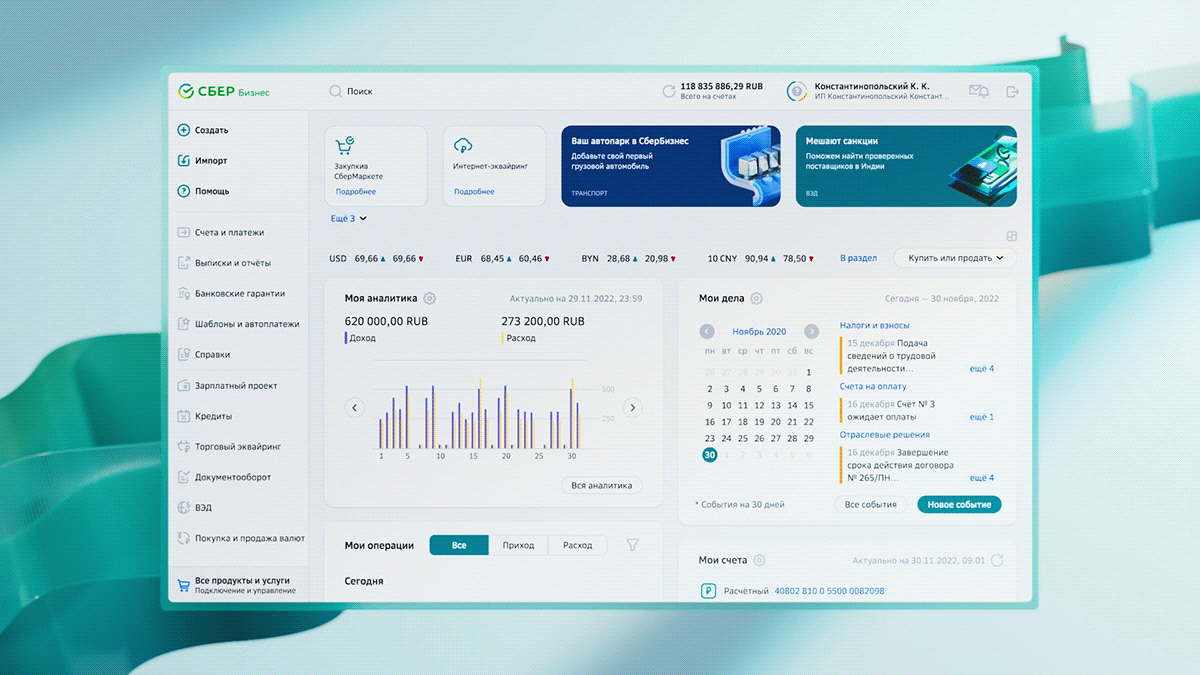Click the Создать plus icon
This screenshot has width=1200, height=675.
coord(183,130)
